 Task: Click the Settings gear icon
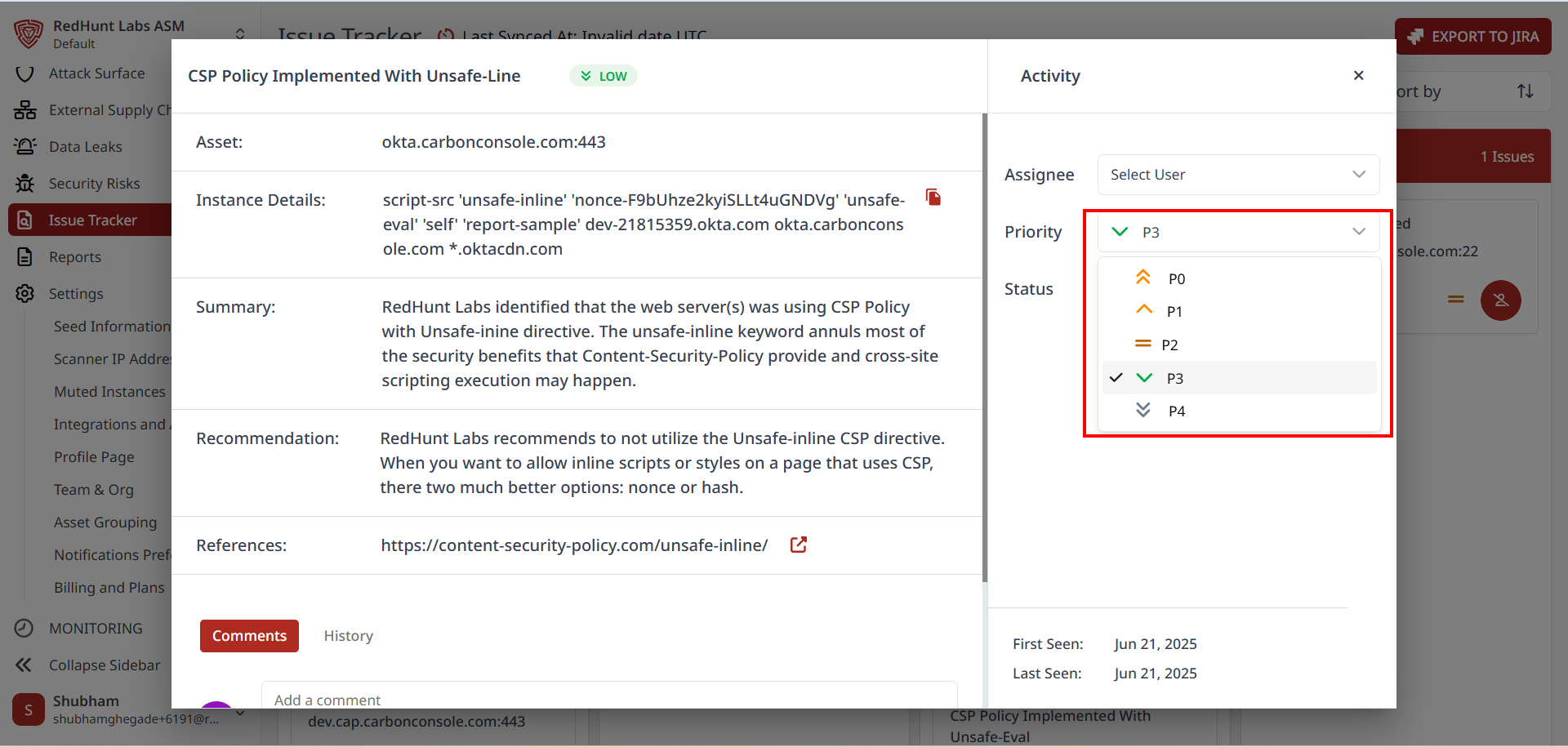[25, 294]
